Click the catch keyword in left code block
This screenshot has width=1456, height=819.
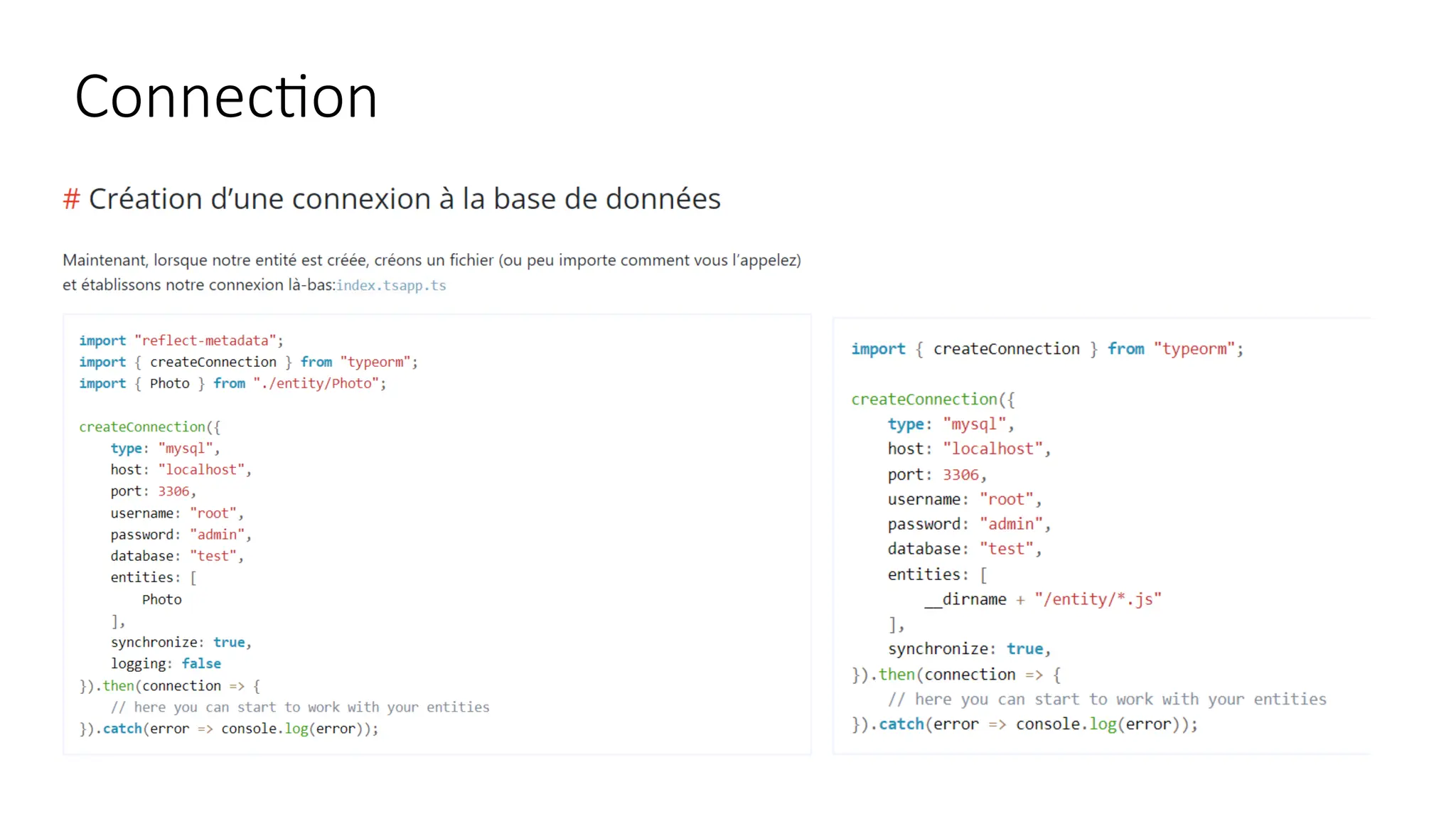tap(122, 729)
